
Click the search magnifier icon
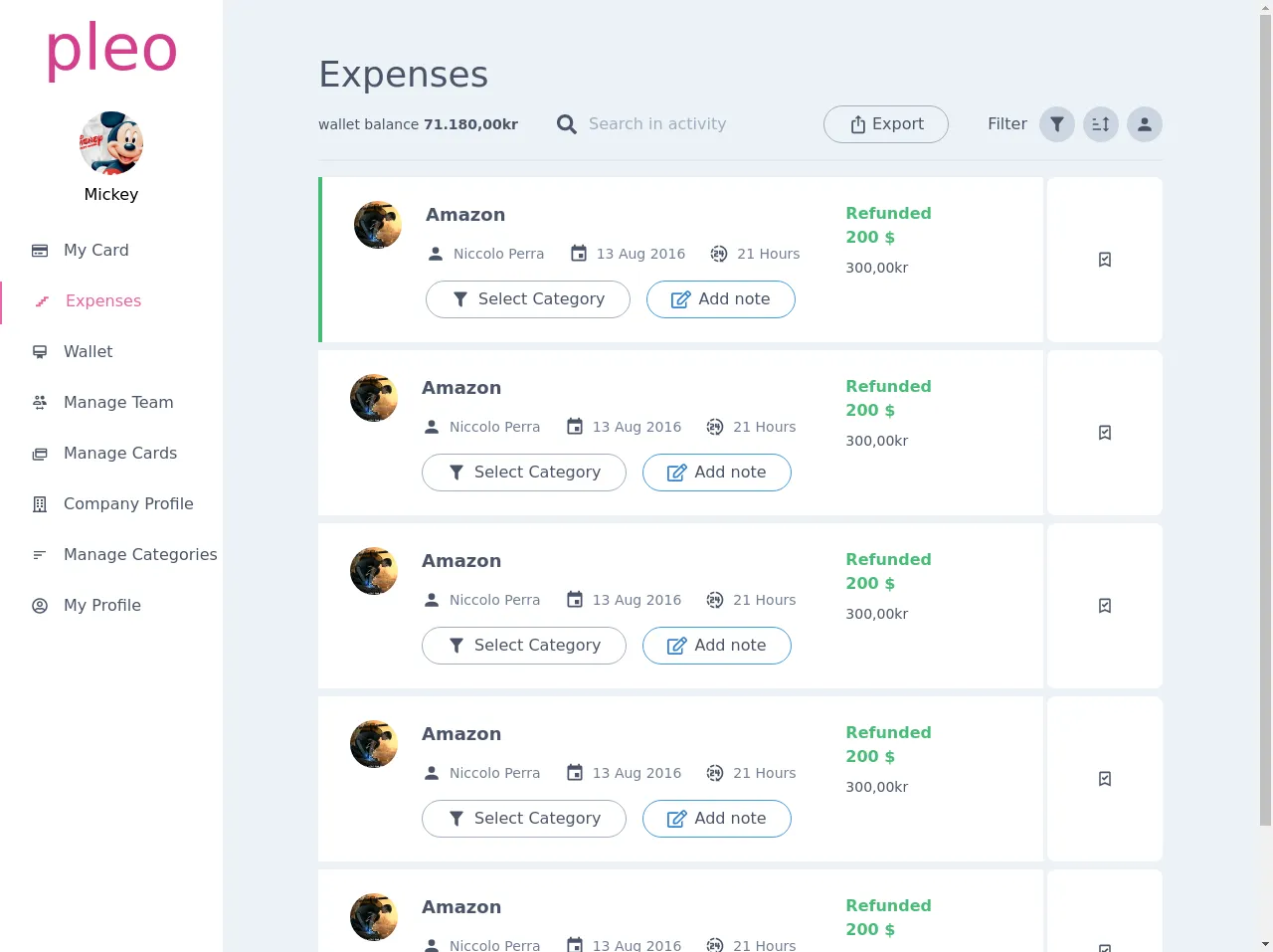point(567,124)
